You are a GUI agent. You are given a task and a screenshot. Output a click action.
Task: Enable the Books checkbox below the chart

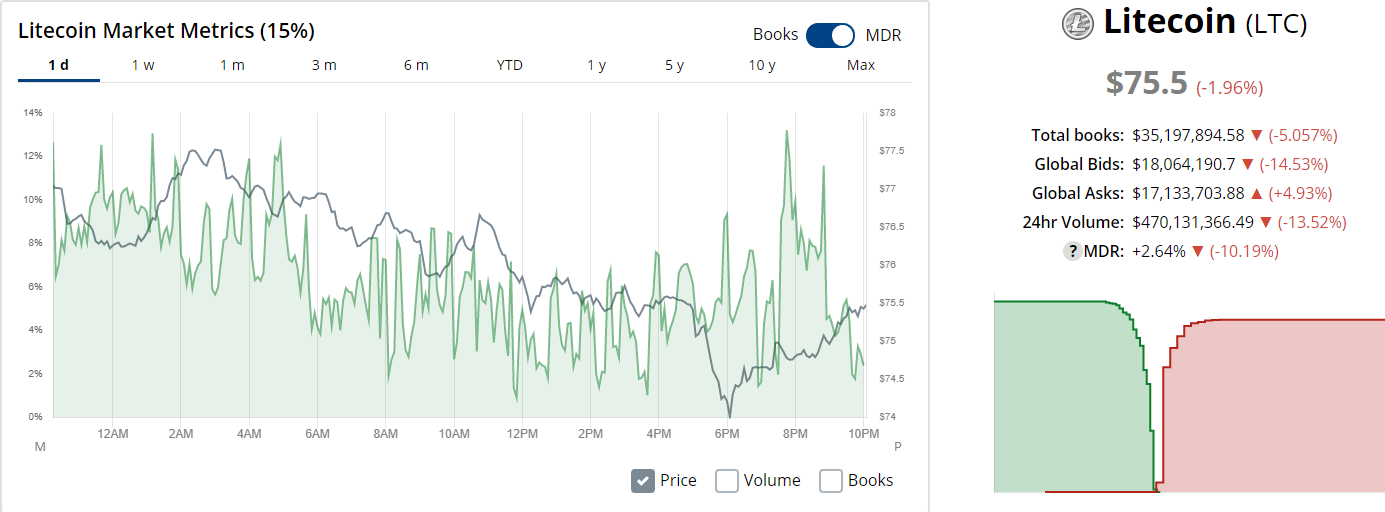pos(831,480)
